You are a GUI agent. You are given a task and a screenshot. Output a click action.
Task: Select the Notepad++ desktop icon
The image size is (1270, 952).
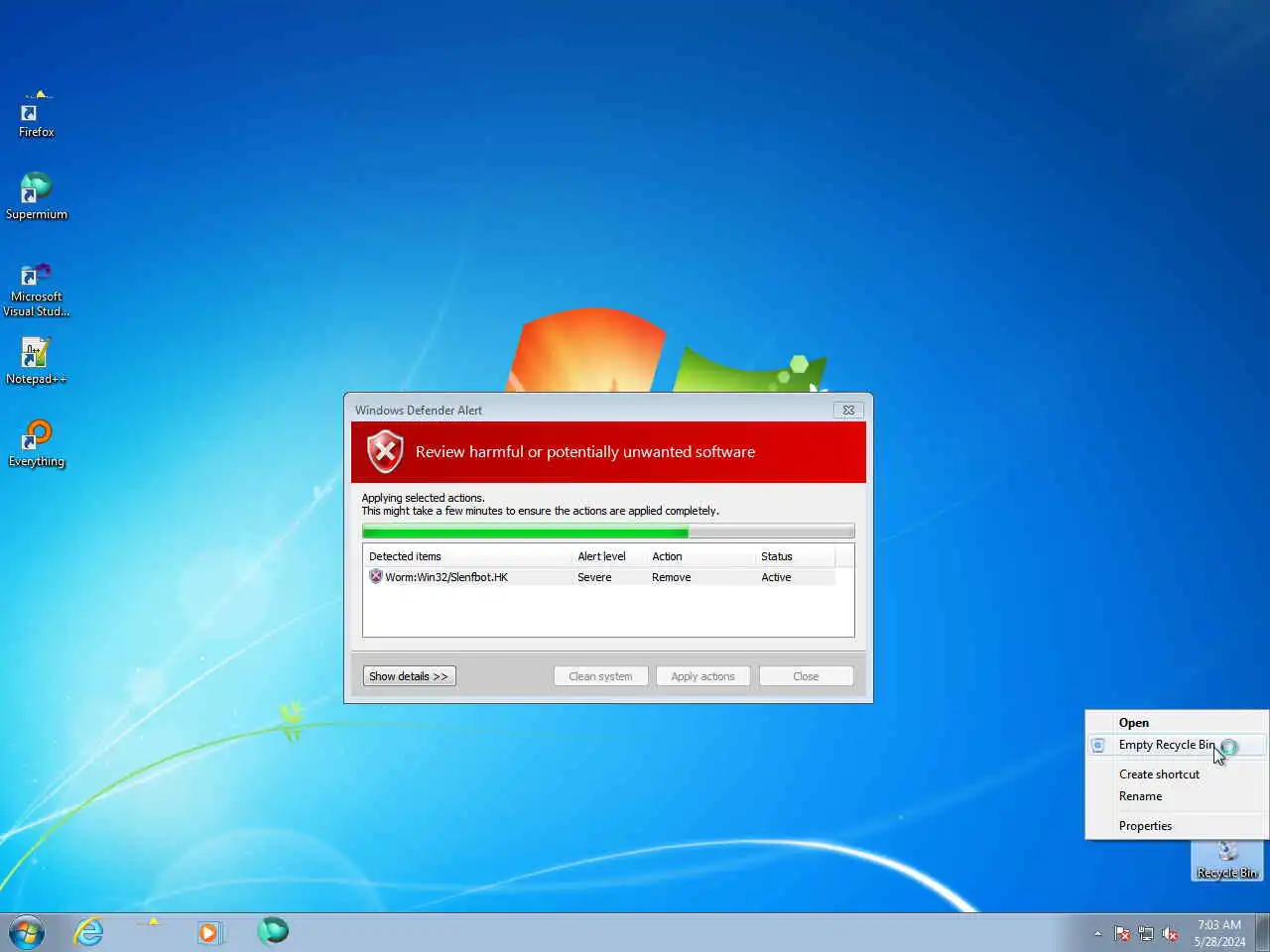coord(36,360)
